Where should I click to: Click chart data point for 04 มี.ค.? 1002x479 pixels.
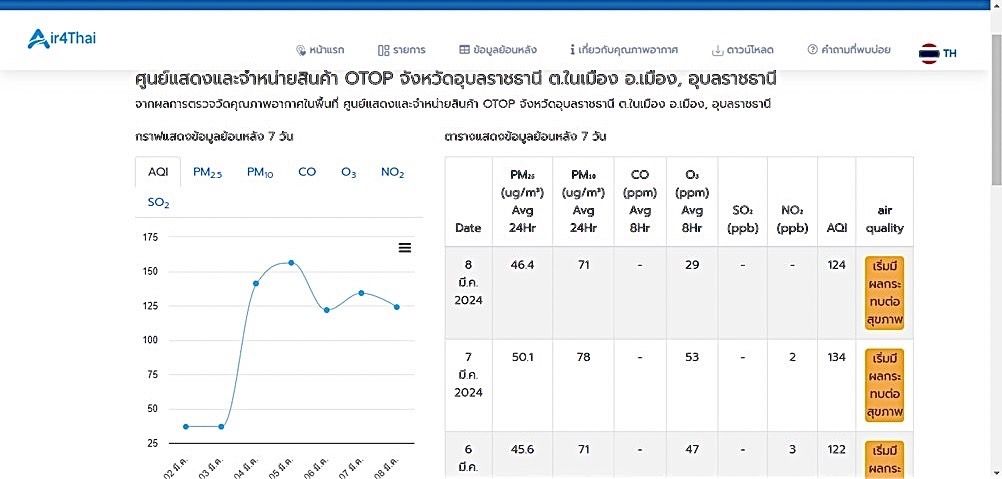point(256,283)
